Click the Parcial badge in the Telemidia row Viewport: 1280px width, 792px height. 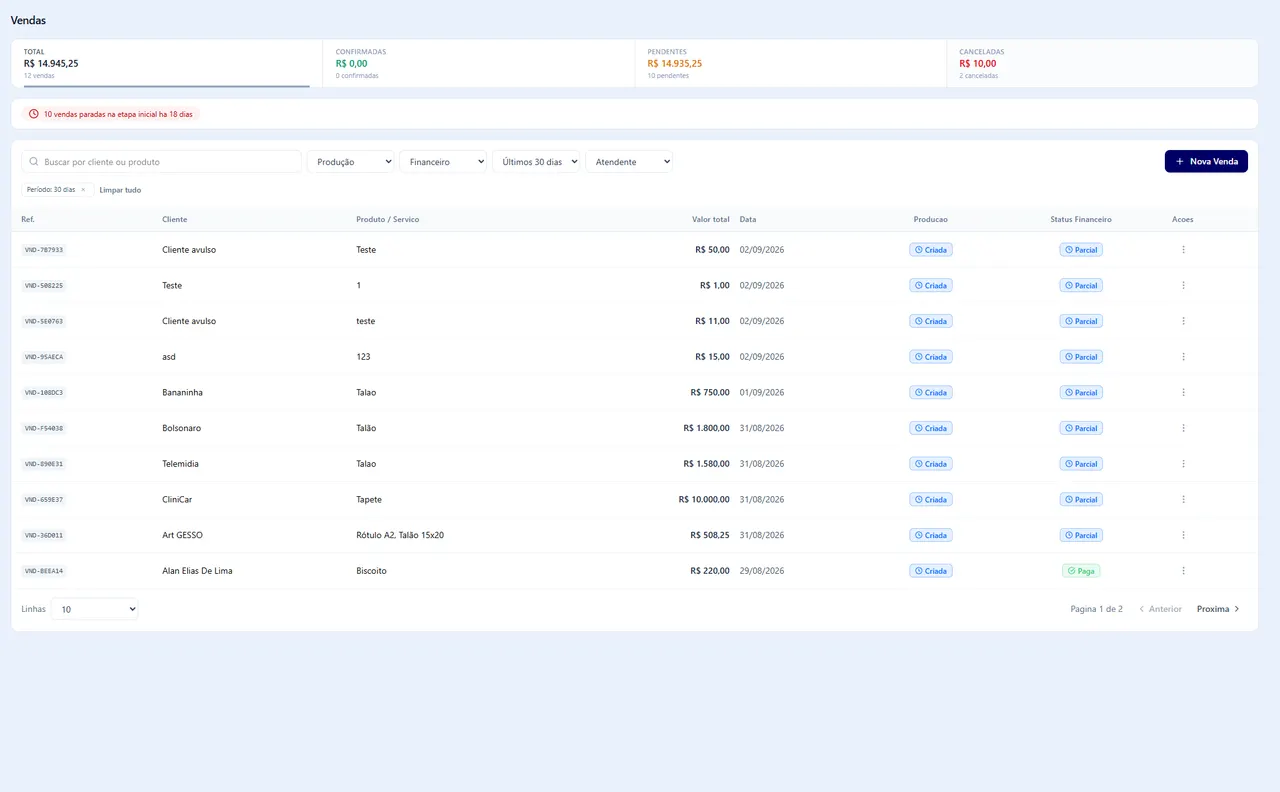[1081, 464]
